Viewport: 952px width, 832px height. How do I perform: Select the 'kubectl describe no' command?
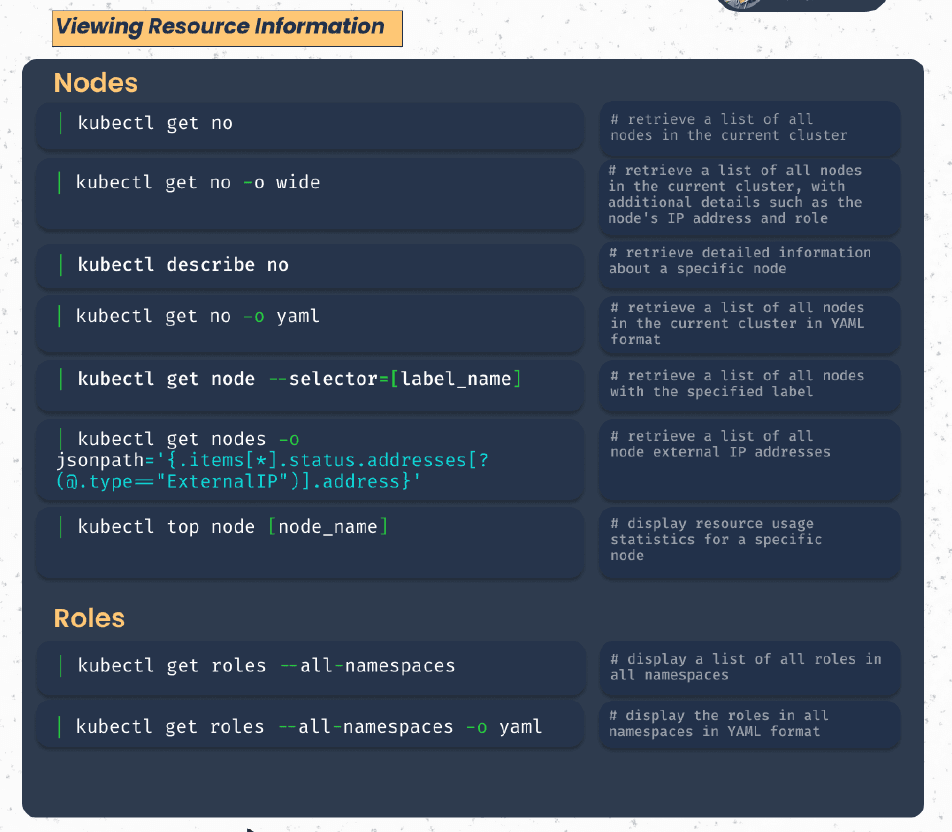coord(183,265)
